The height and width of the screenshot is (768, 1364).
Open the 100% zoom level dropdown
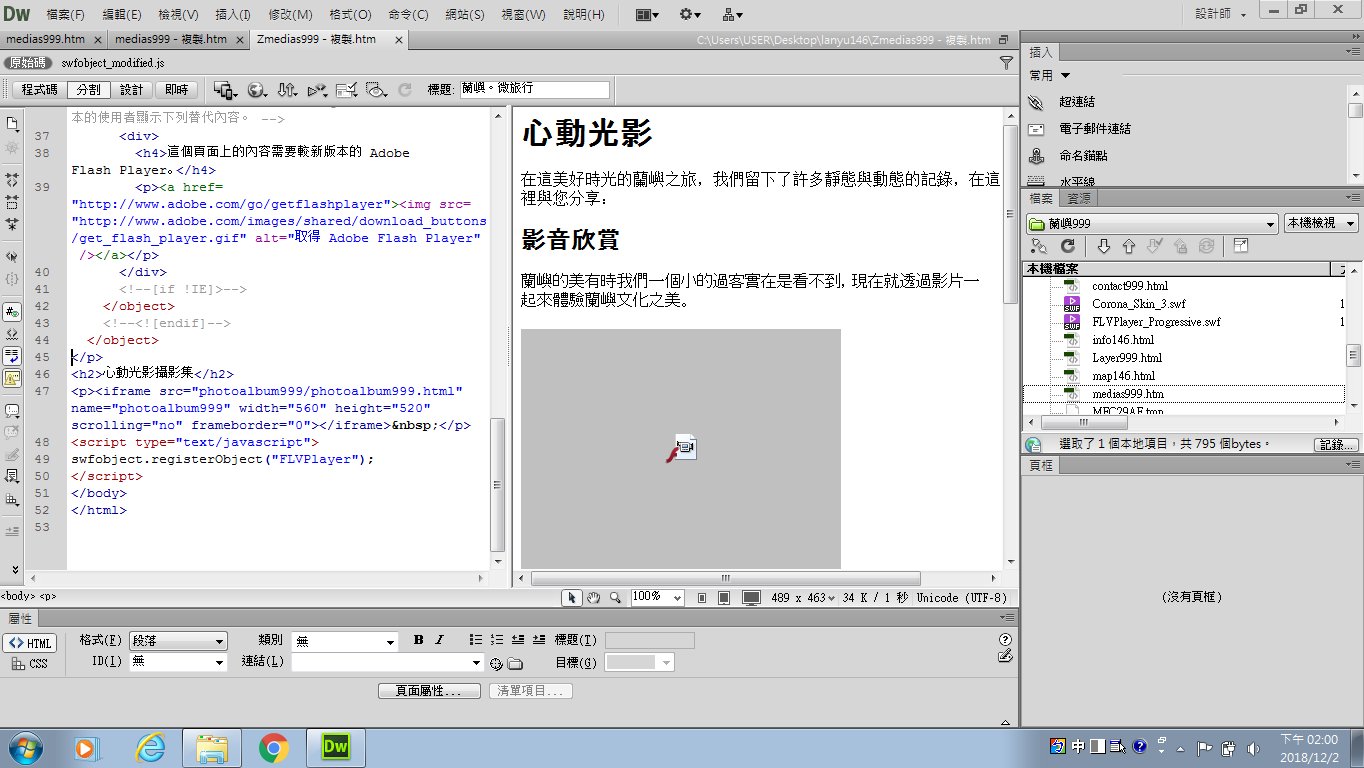tap(657, 597)
